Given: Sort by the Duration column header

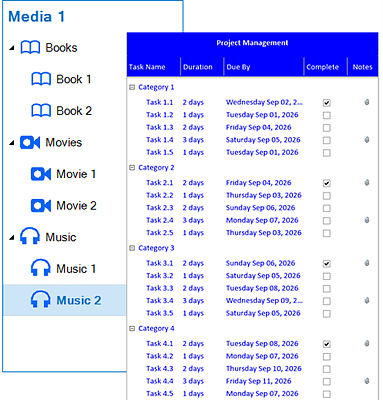Looking at the screenshot, I should [x=202, y=67].
